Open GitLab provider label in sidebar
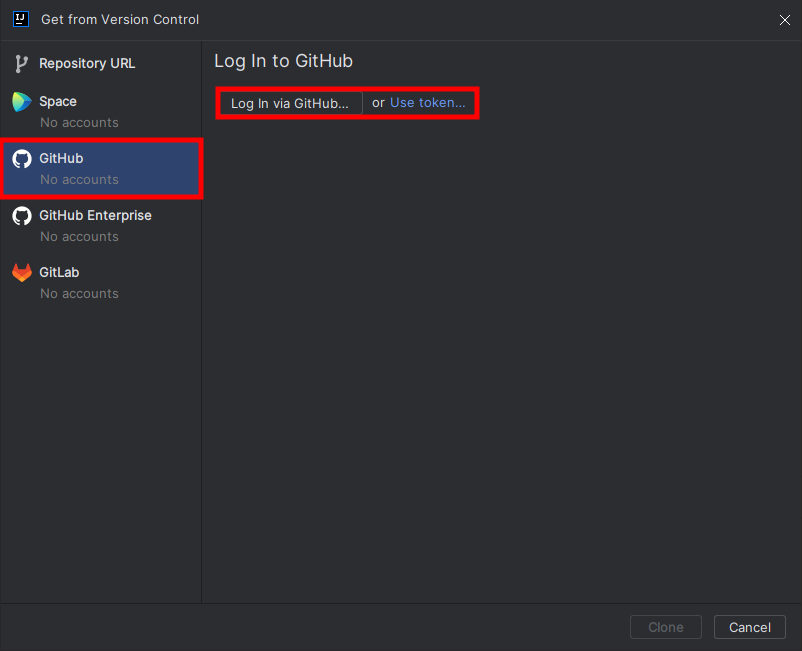Screen dimensions: 802x651 click(x=59, y=272)
